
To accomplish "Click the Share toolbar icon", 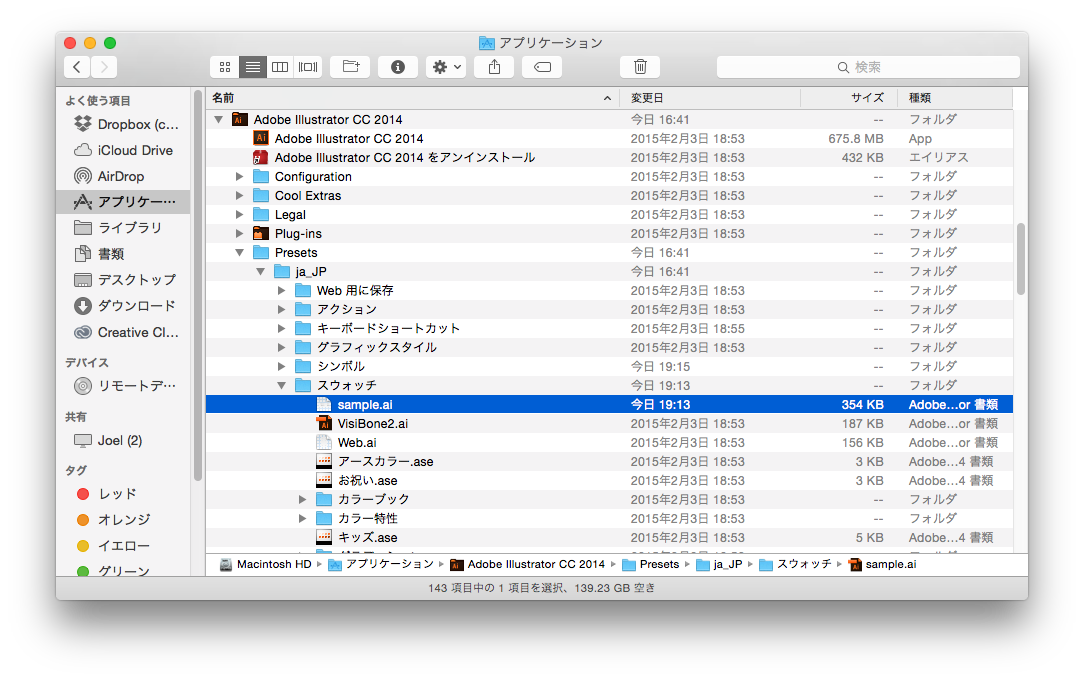I will click(494, 67).
